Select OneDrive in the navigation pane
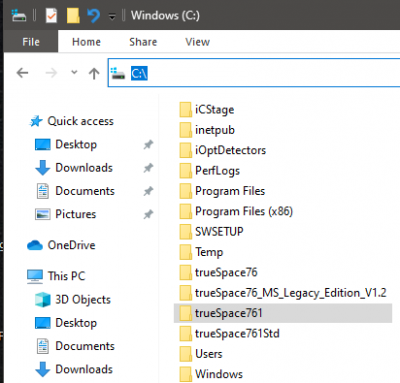This screenshot has height=383, width=400. [71, 245]
